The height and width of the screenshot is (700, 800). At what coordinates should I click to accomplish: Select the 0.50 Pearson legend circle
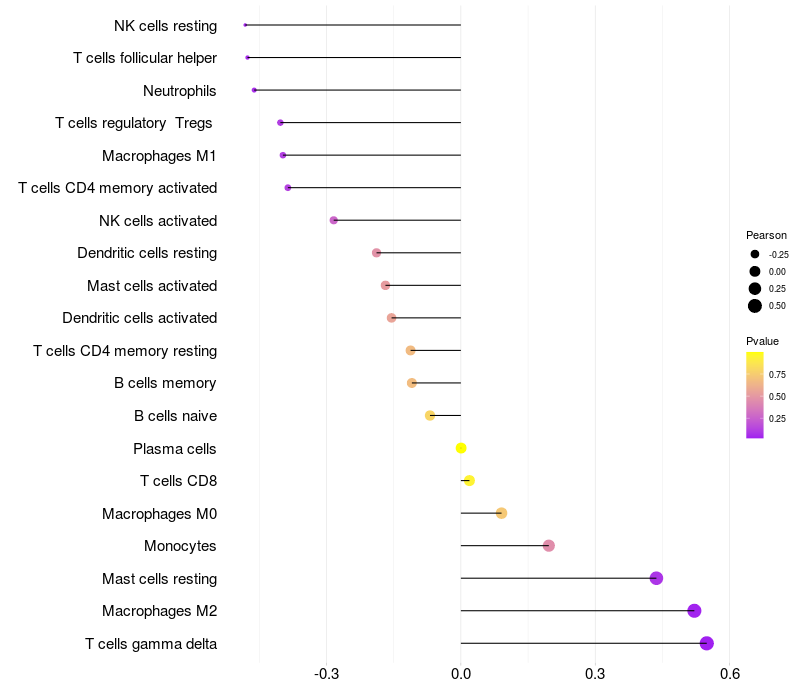point(755,306)
